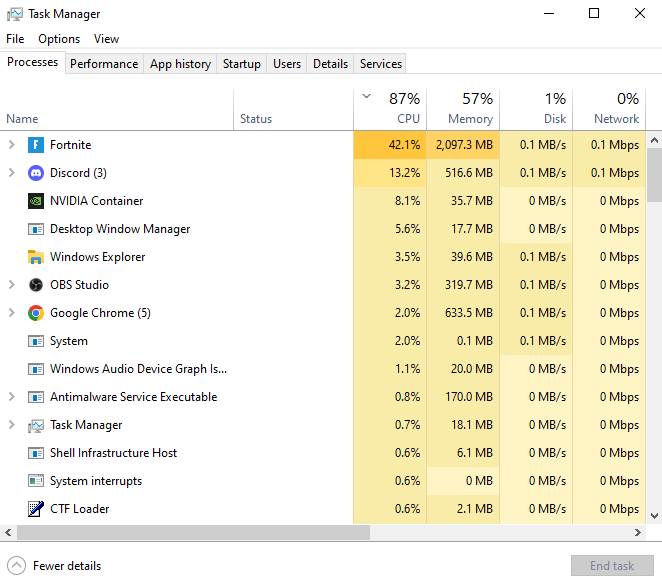Image resolution: width=662 pixels, height=579 pixels.
Task: Select the NVIDIA Container row name
Action: [97, 201]
